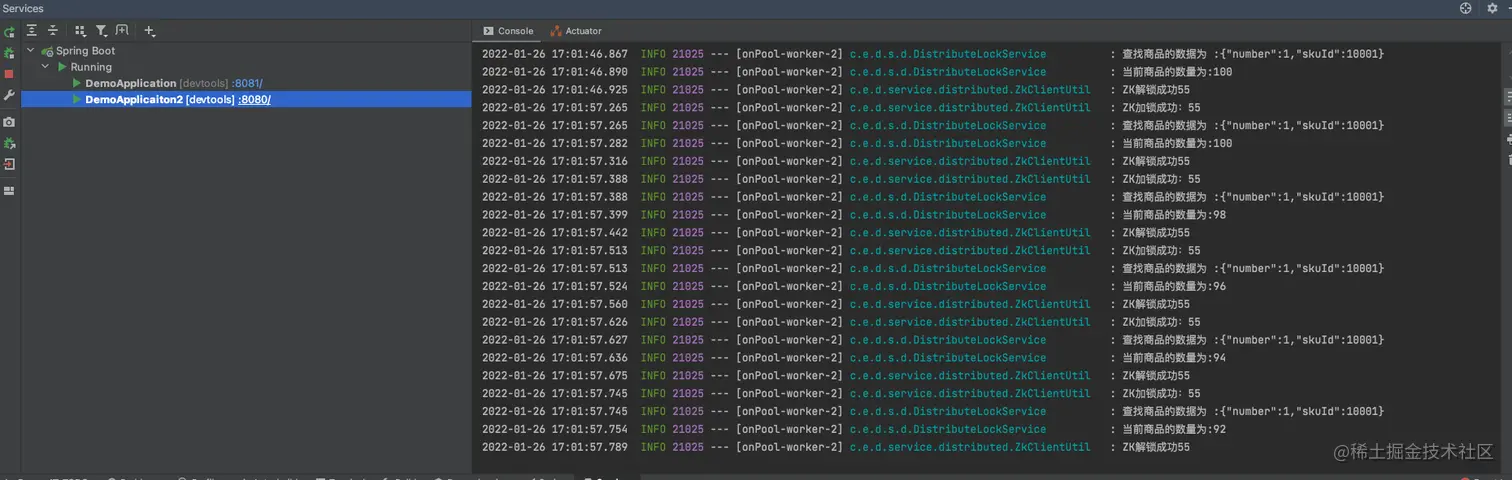Open the :8080/ port link
1512x480 pixels.
coord(254,99)
